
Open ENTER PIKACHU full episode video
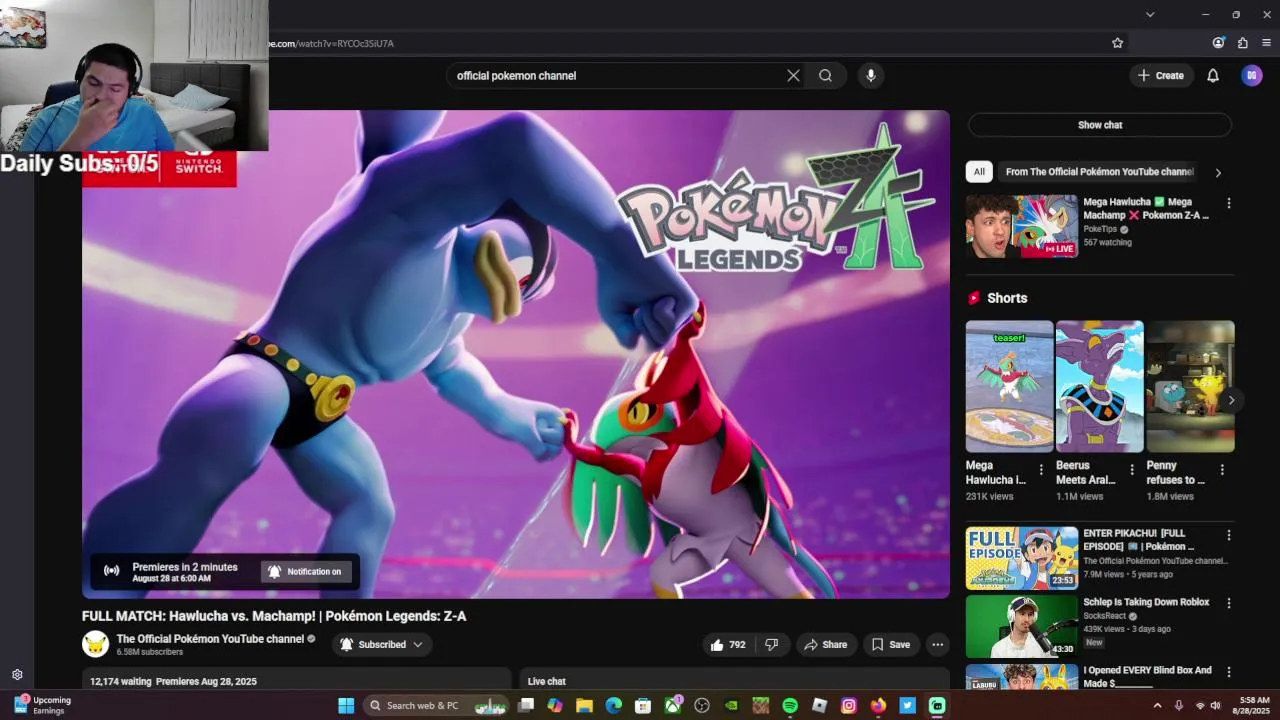click(x=1022, y=558)
